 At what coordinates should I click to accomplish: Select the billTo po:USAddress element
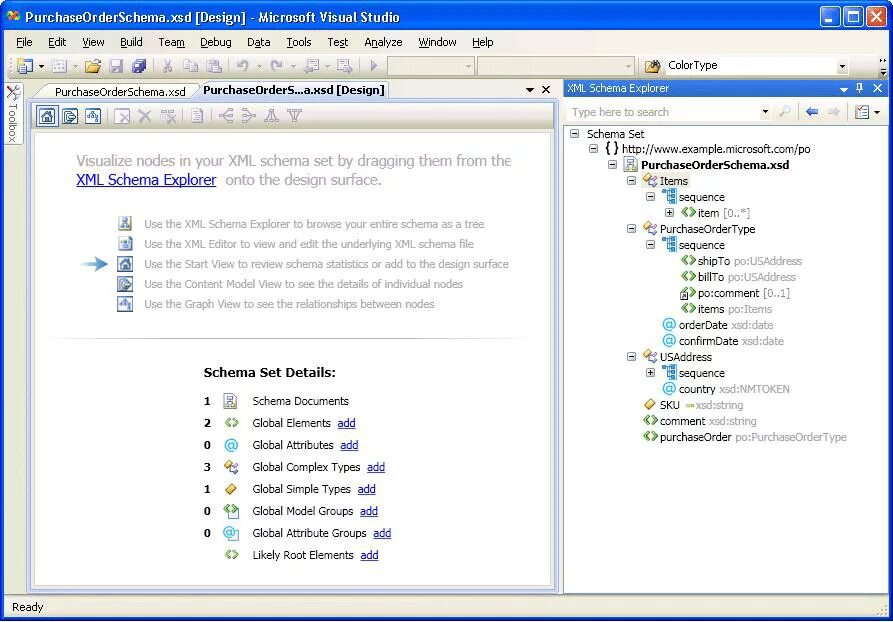(x=739, y=277)
